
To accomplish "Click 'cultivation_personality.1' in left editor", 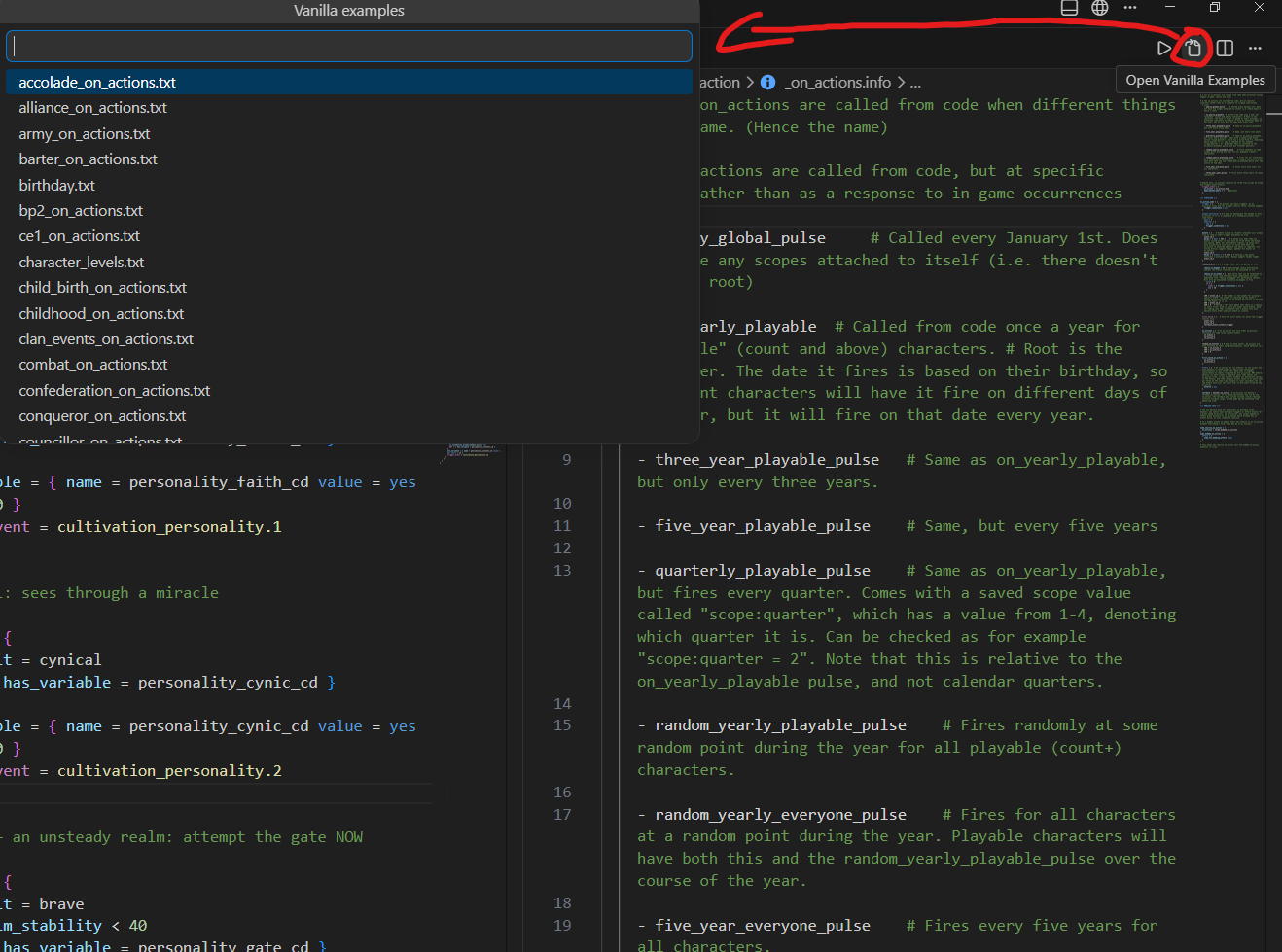I will 169,527.
